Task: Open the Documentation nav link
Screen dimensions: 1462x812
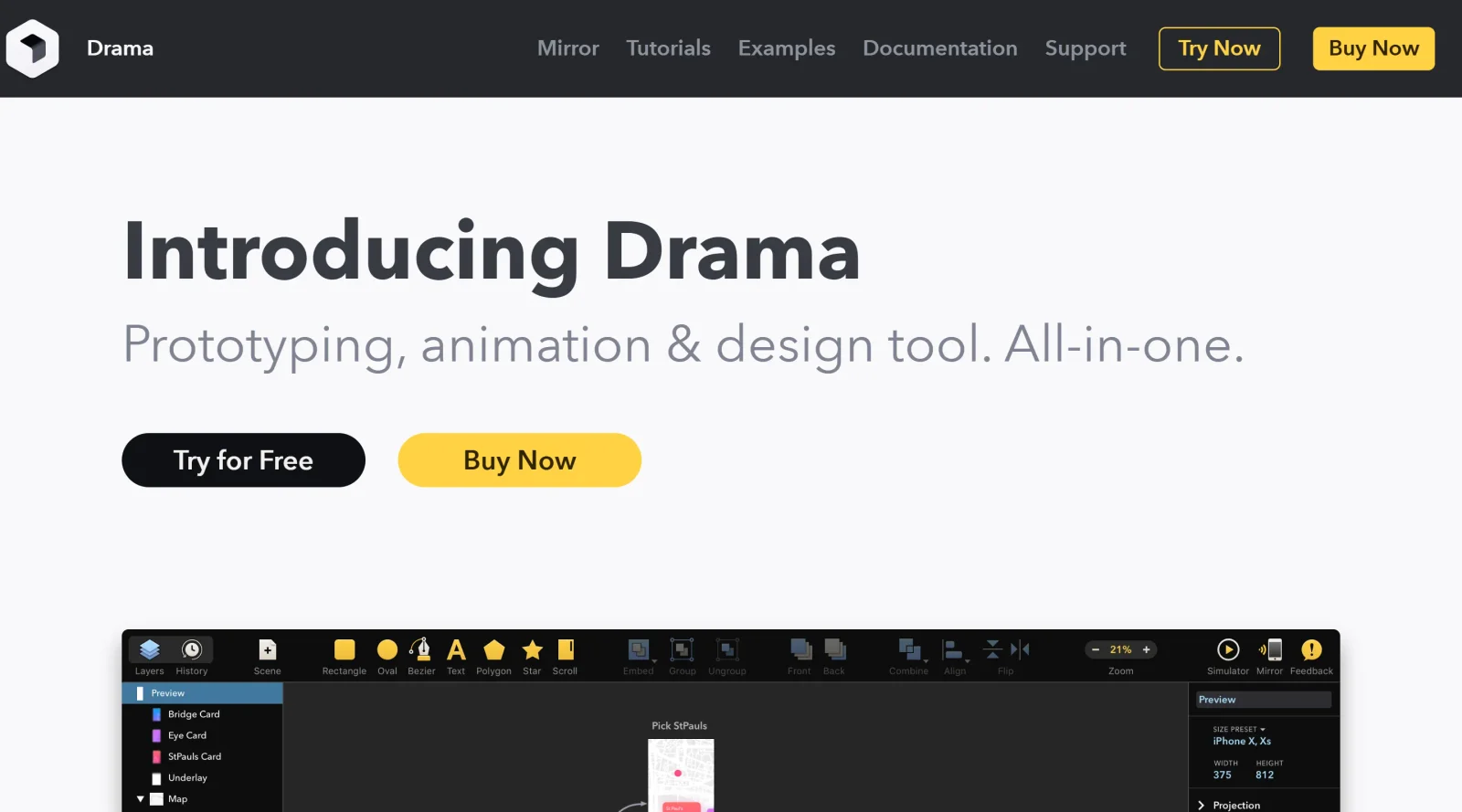Action: (940, 48)
